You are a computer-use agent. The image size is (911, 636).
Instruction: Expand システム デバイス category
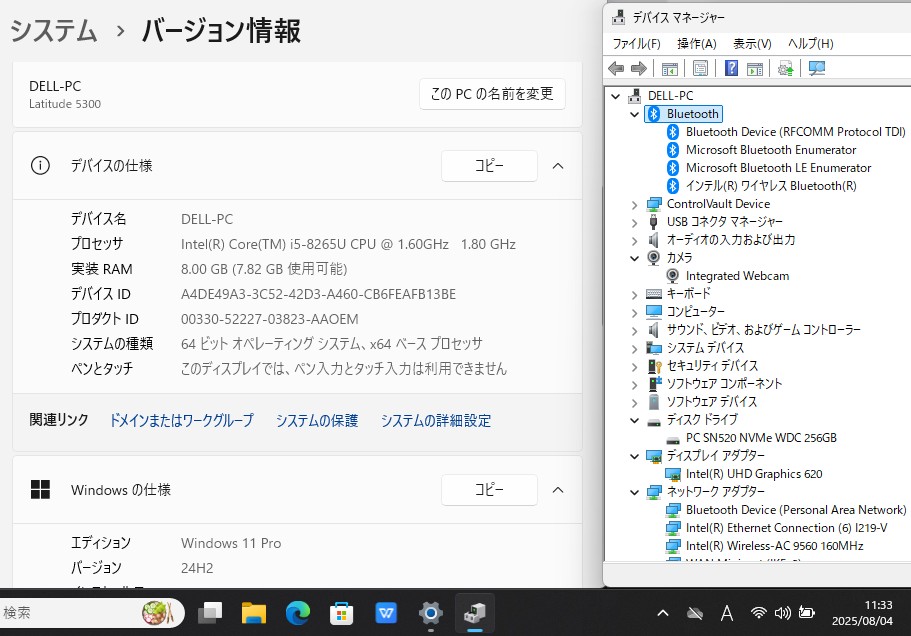click(x=634, y=348)
